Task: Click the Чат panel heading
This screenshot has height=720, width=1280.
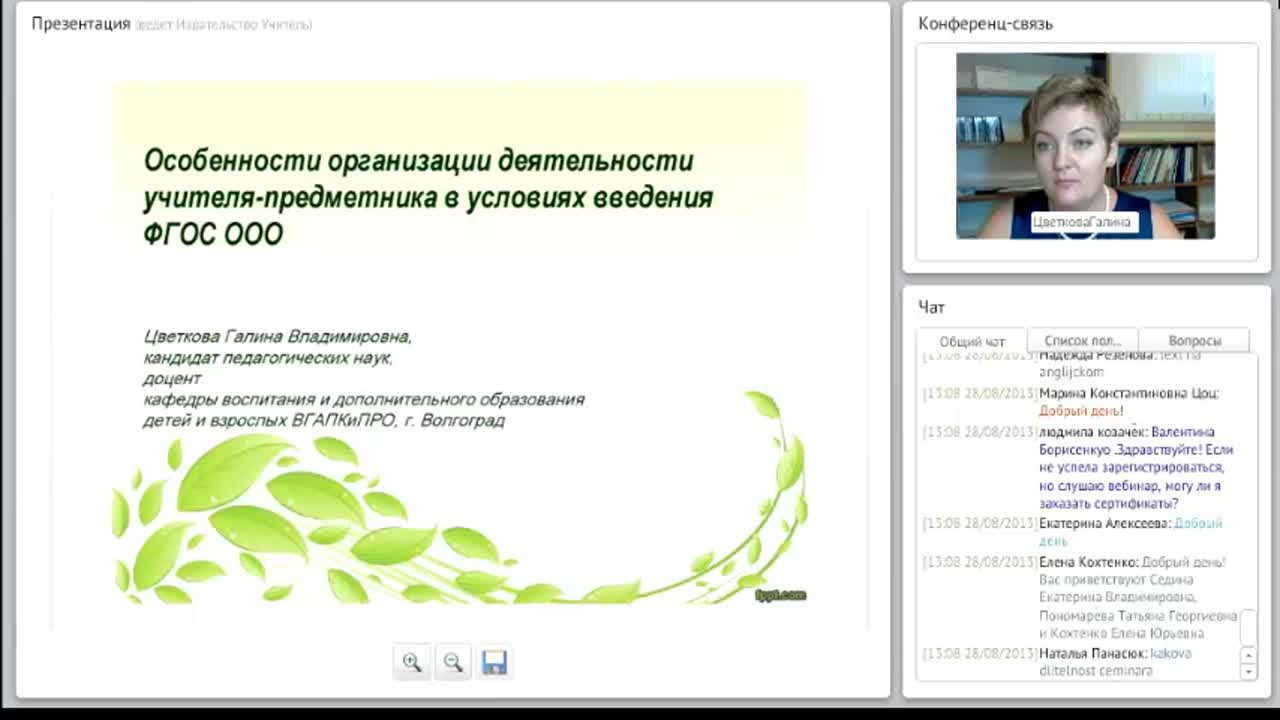Action: [x=931, y=307]
